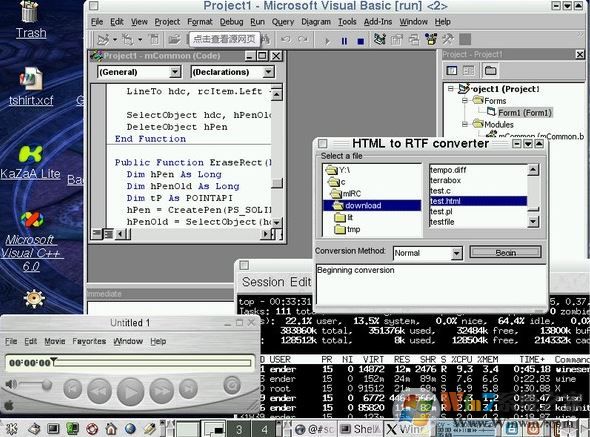This screenshot has height=437, width=590.
Task: Click the player timeline playhead marker
Action: 54,361
